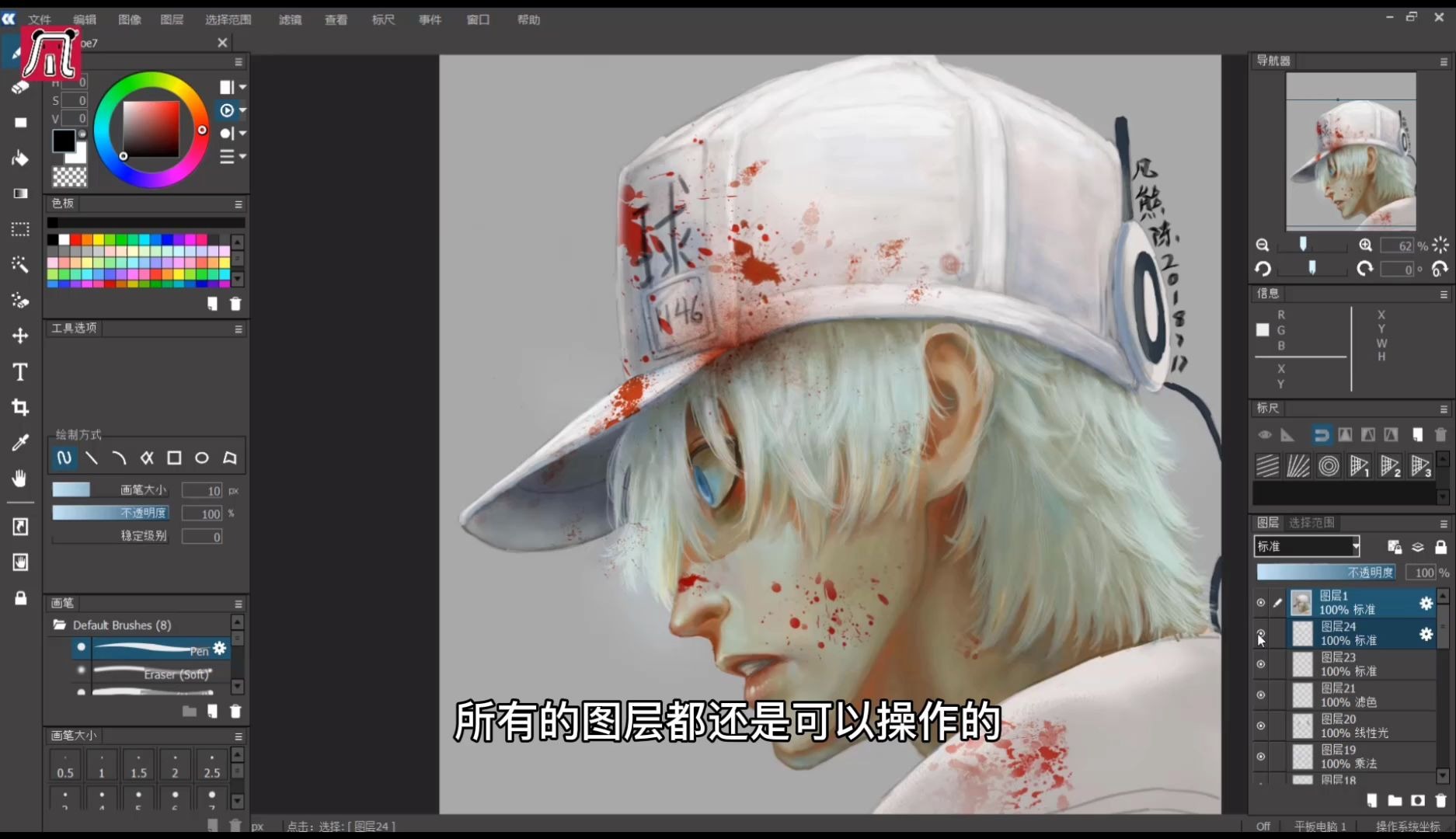1456x839 pixels.
Task: Toggle the layer lock icon
Action: (x=1440, y=547)
